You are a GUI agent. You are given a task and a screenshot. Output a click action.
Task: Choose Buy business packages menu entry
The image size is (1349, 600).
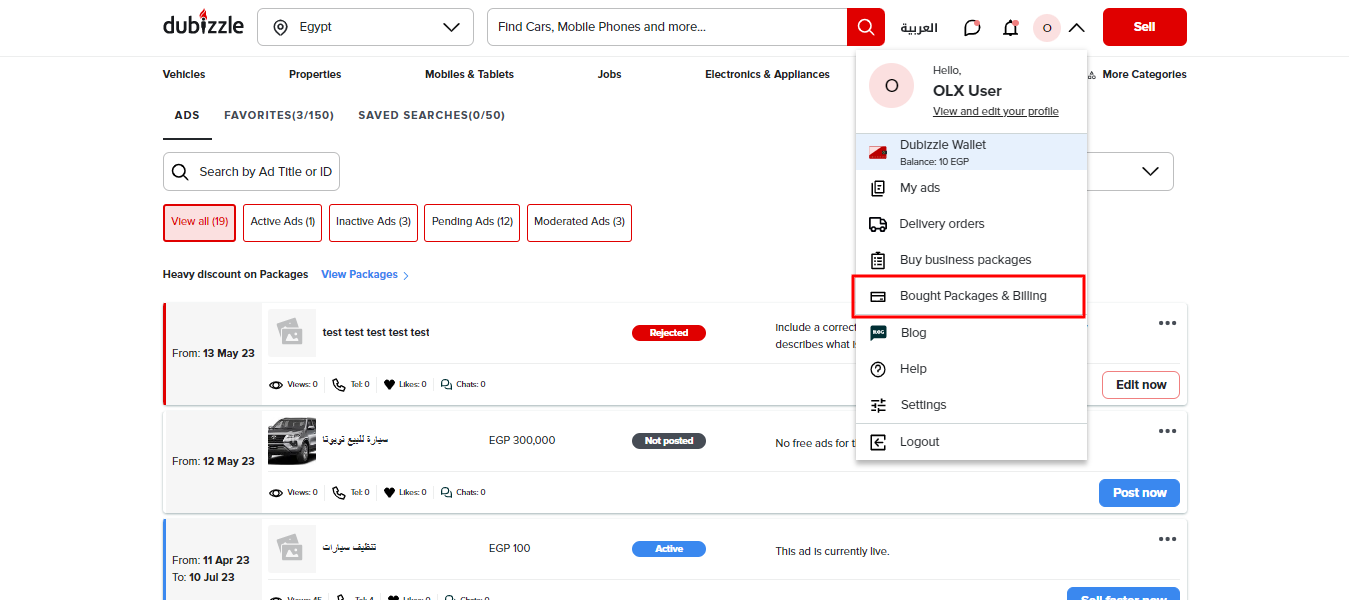click(x=971, y=260)
